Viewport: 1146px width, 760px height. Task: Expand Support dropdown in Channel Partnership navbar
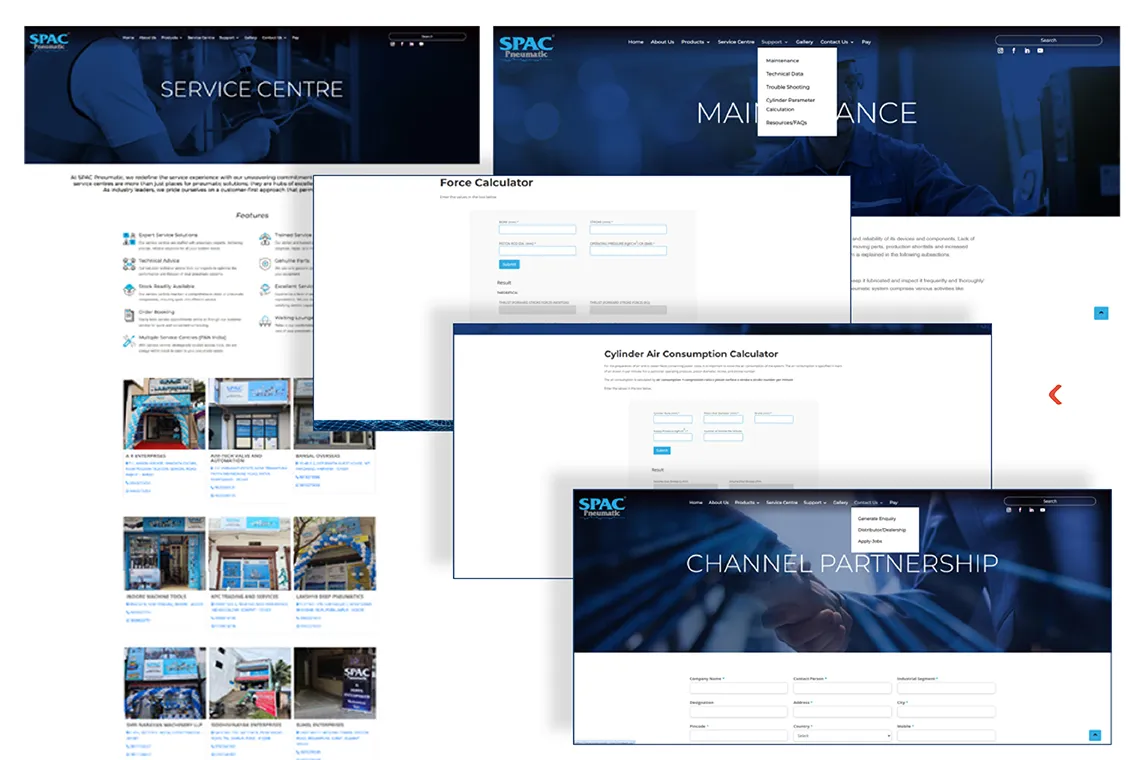815,503
